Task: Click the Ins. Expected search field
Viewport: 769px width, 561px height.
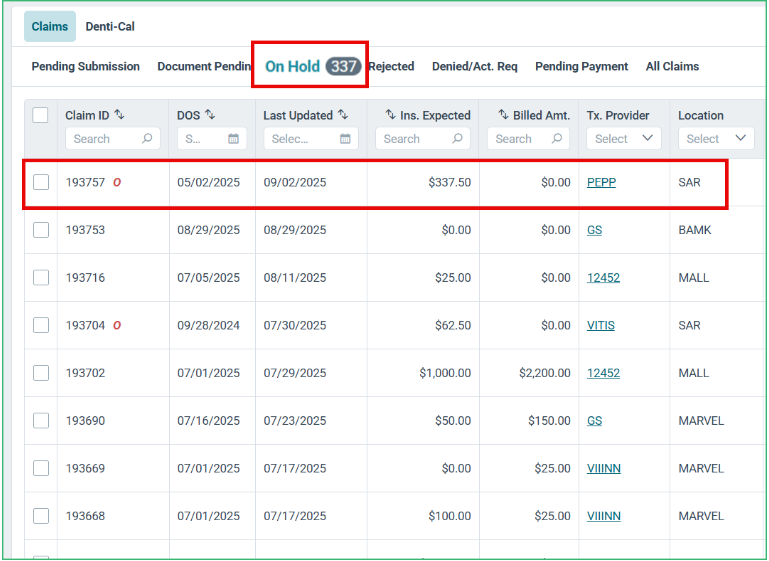Action: 423,139
